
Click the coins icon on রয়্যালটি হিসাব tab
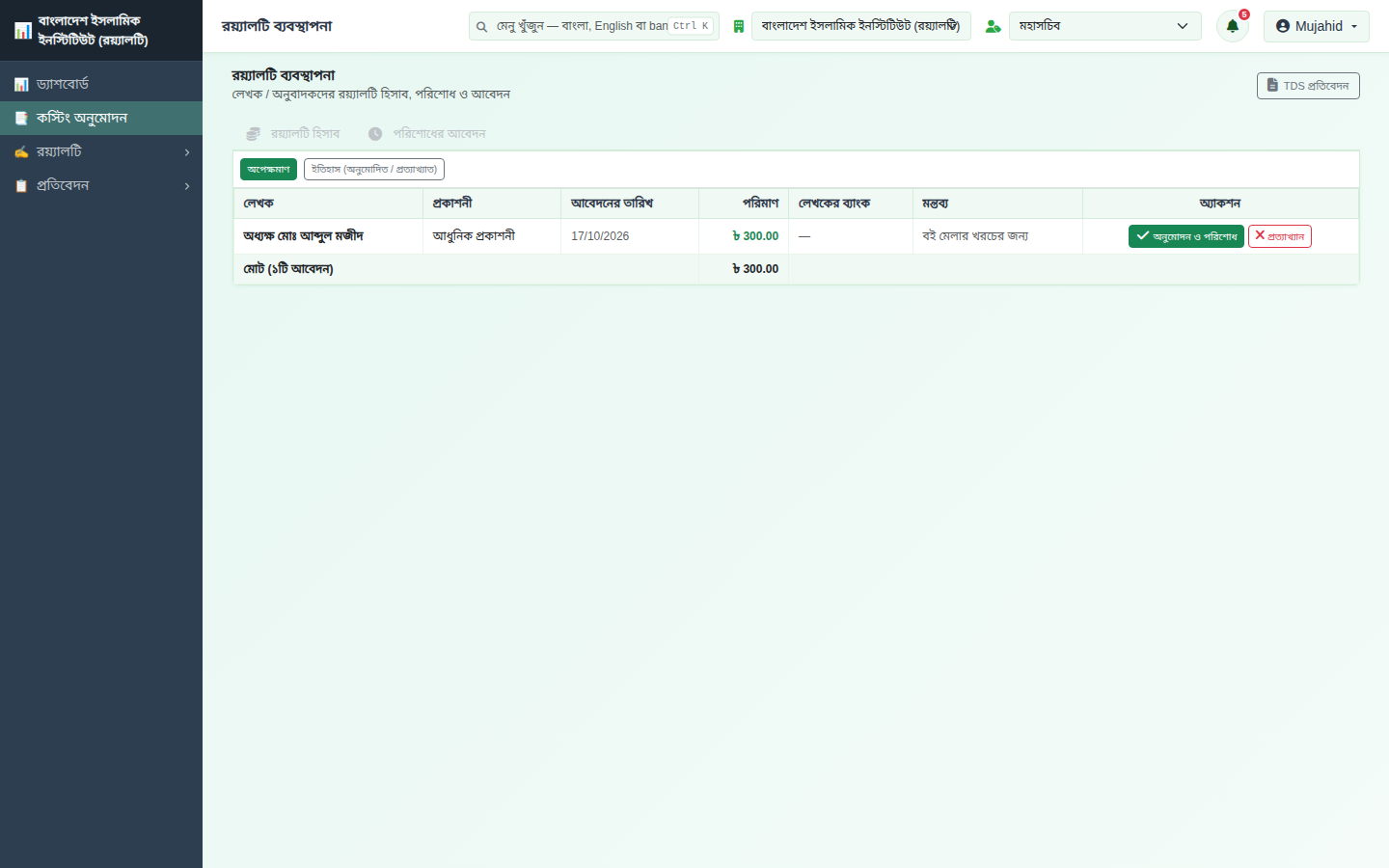coord(254,134)
